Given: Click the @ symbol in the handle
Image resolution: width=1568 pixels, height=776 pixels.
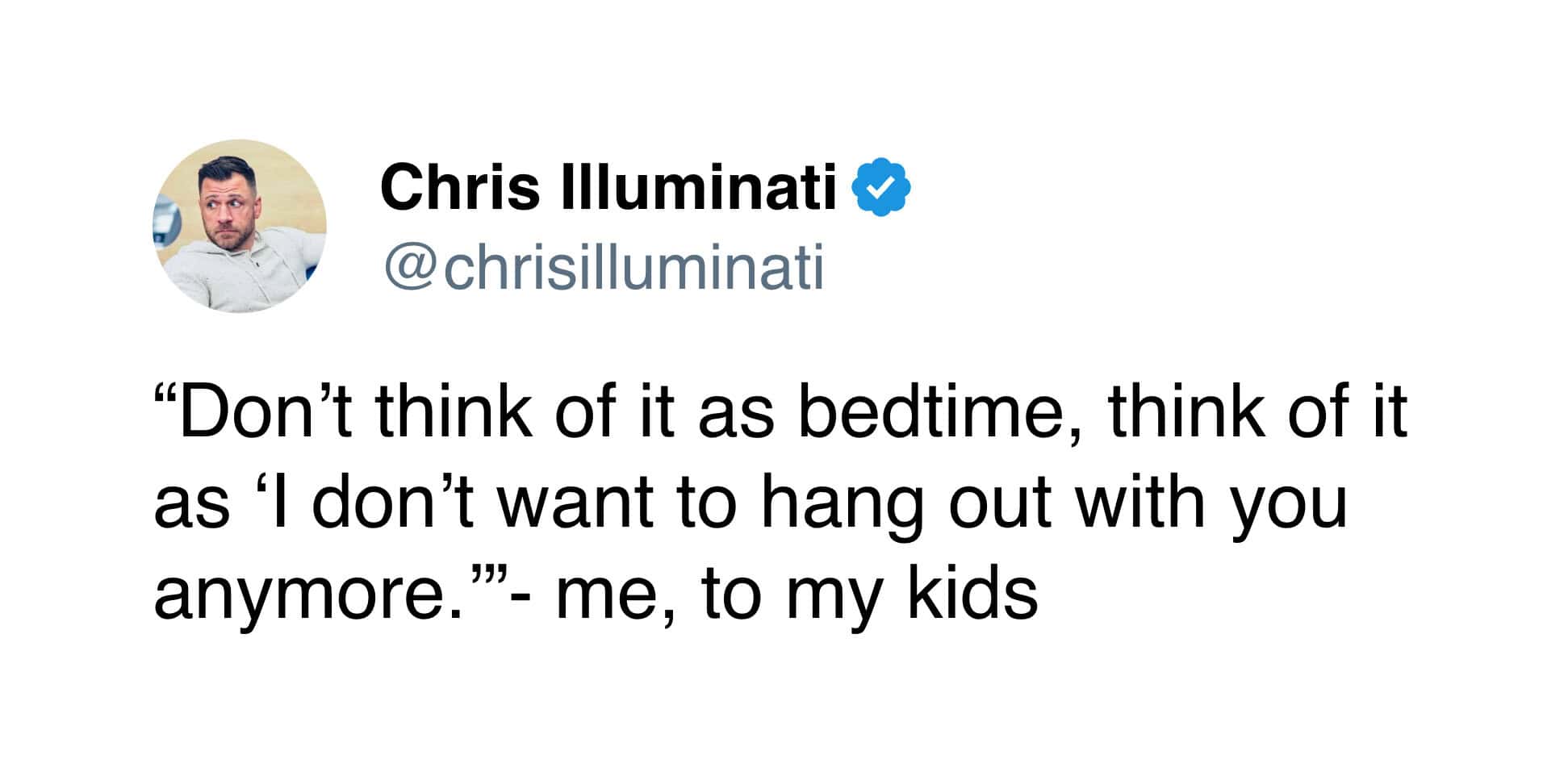Looking at the screenshot, I should (x=410, y=269).
